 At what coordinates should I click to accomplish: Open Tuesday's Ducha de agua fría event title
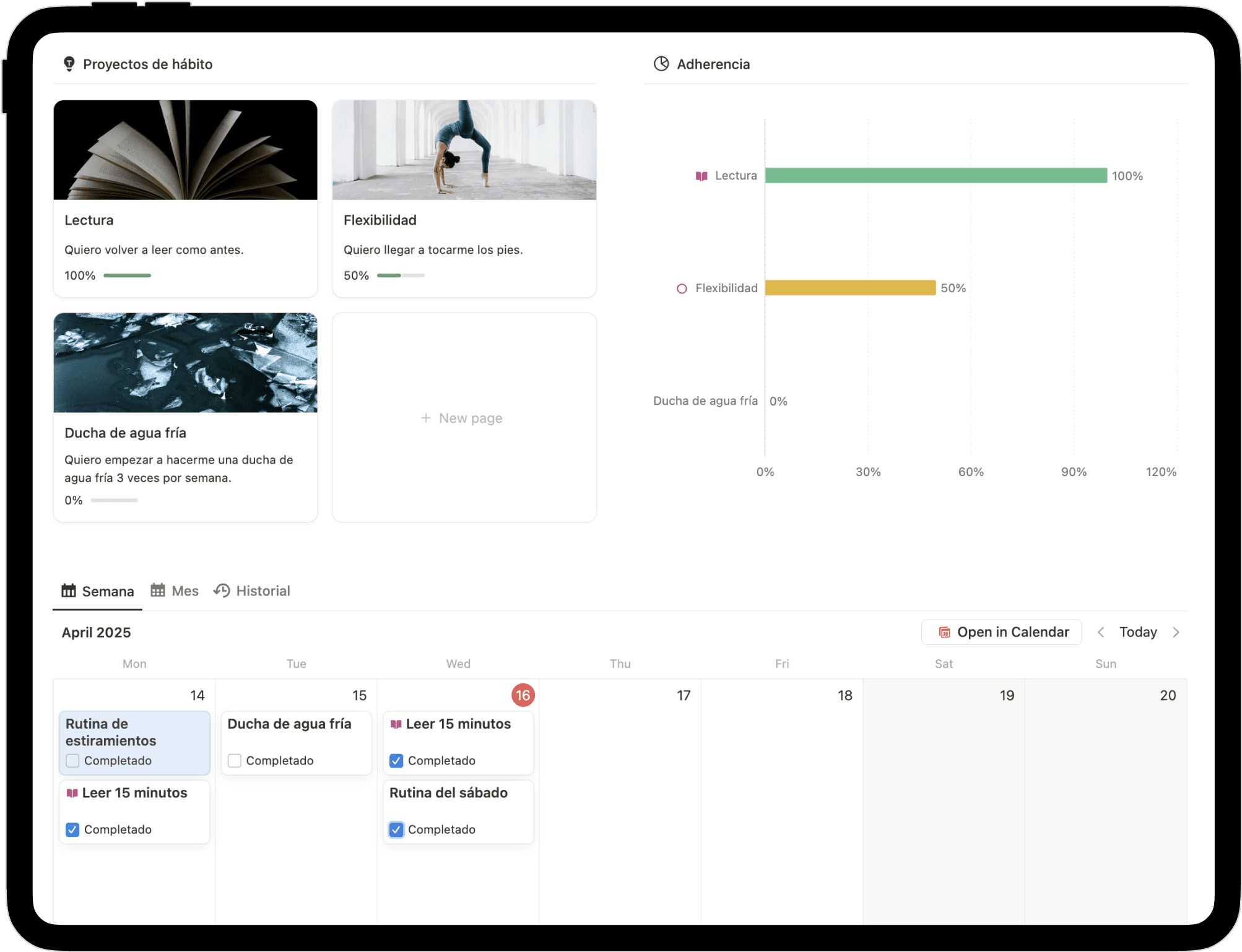coord(289,724)
